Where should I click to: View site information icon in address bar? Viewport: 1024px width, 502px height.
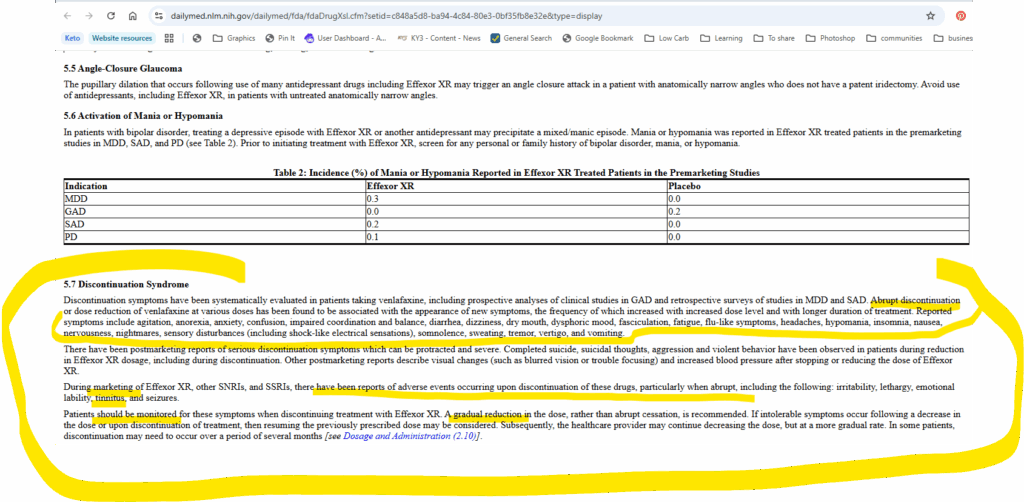click(x=159, y=17)
